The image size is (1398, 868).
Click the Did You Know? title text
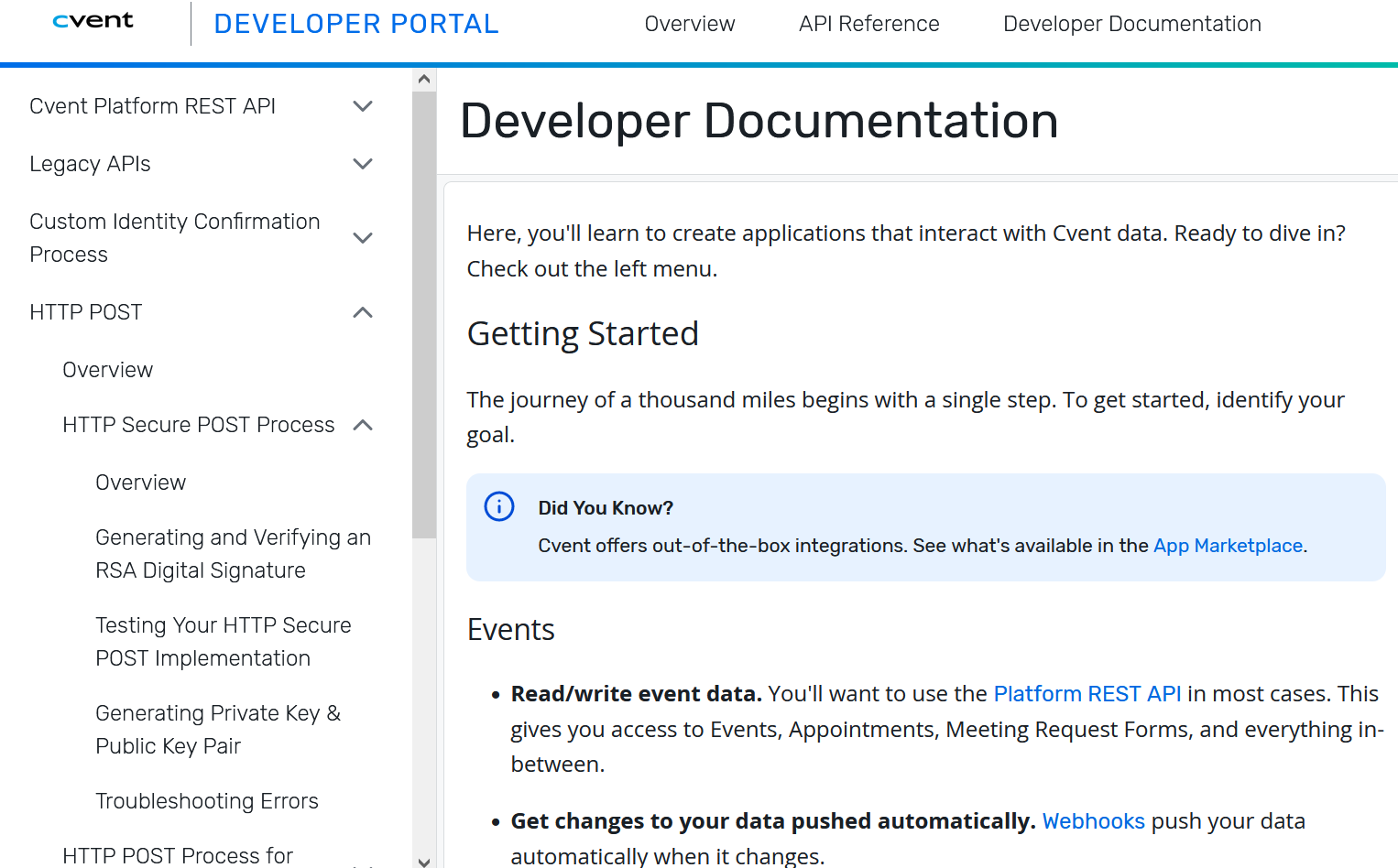606,508
